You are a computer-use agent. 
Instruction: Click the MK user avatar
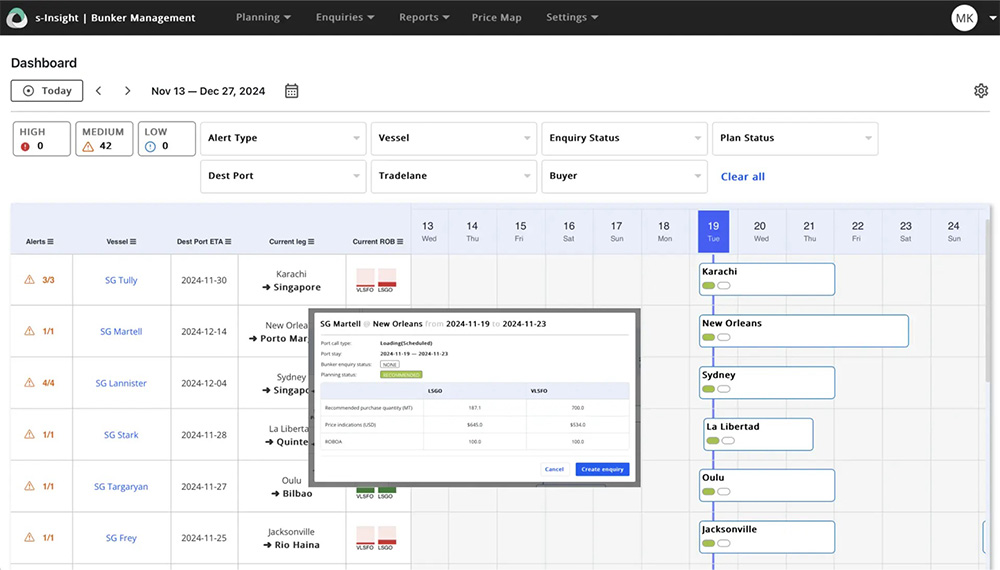pyautogui.click(x=964, y=18)
